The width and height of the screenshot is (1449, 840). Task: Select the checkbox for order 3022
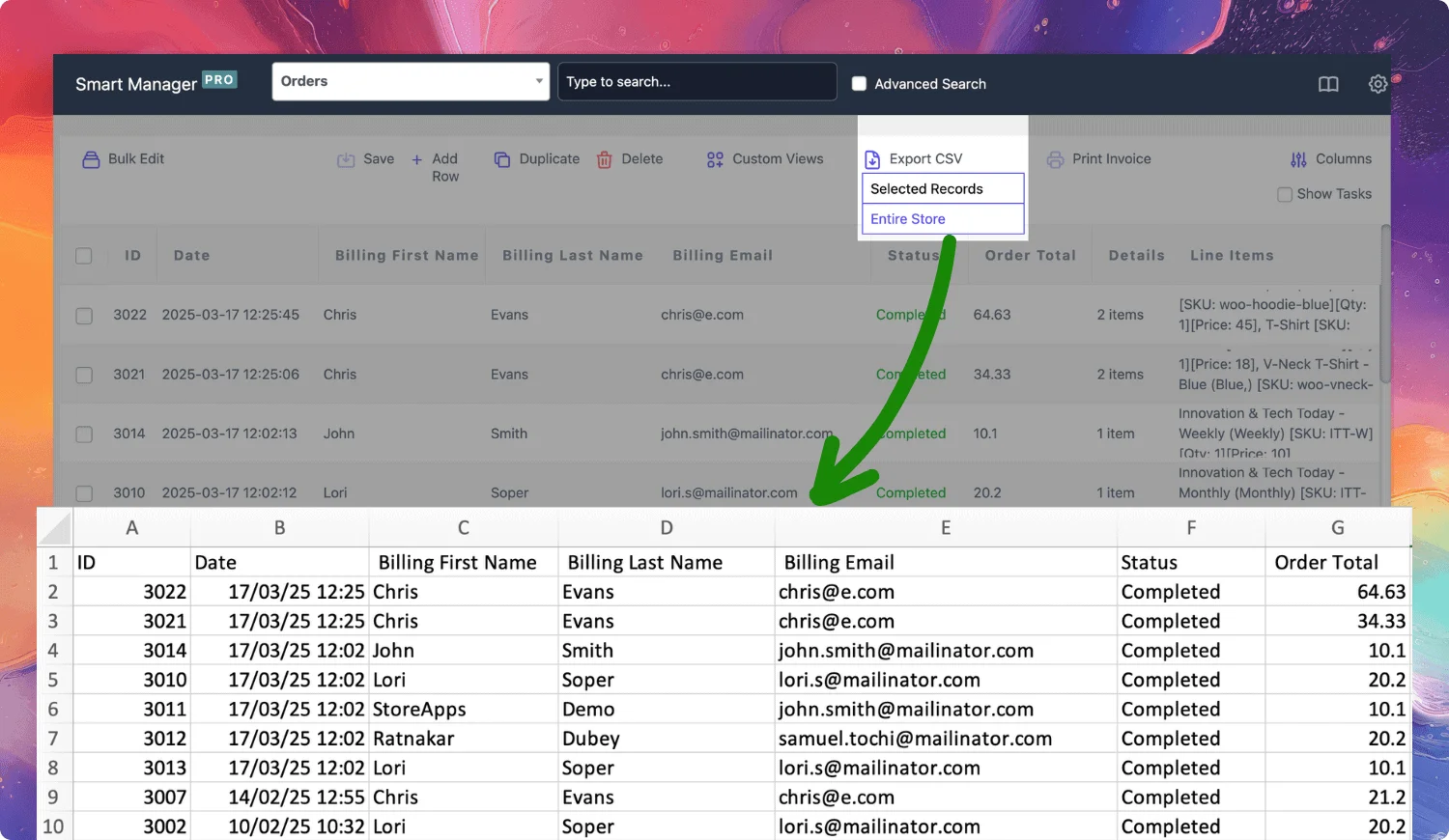[84, 316]
